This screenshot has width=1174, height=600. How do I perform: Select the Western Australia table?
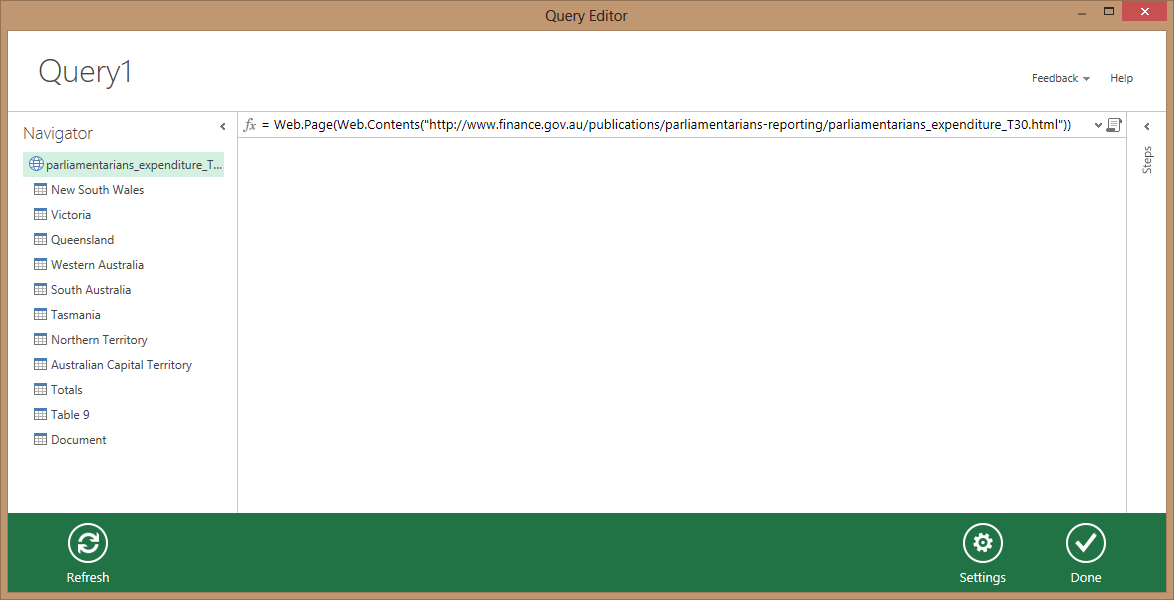[97, 265]
